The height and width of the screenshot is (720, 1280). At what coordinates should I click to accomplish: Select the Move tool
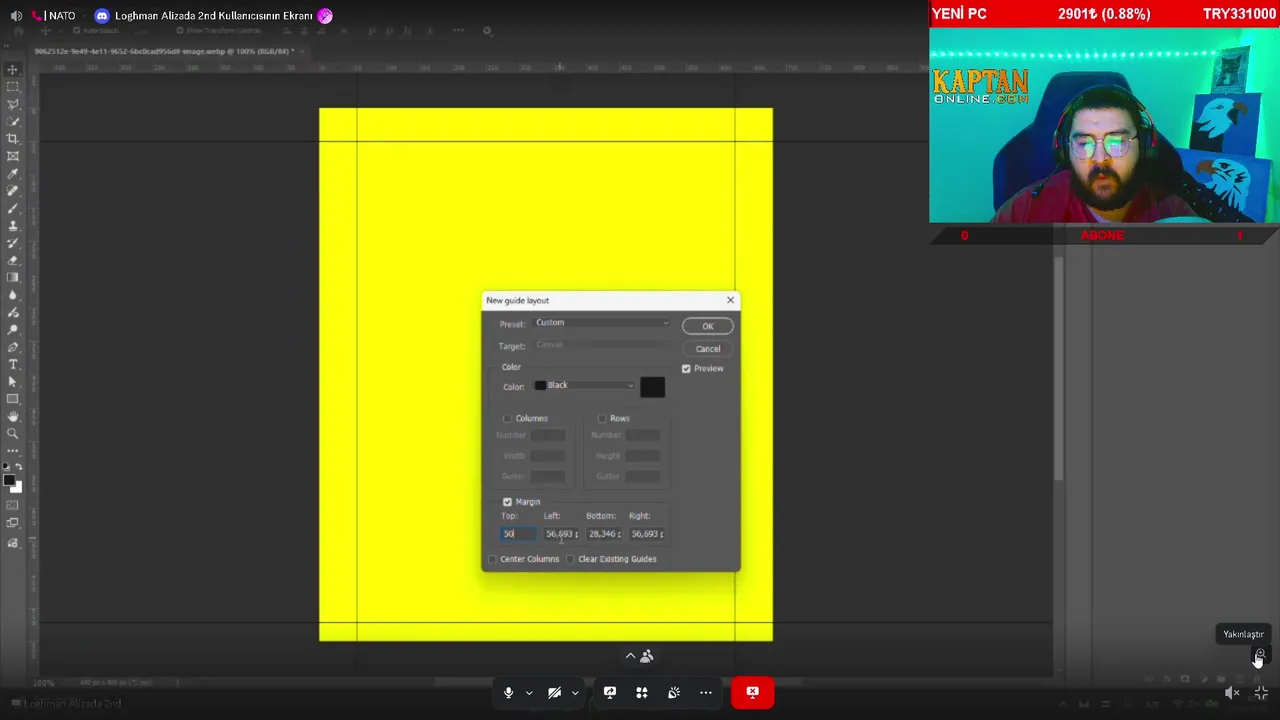click(13, 69)
